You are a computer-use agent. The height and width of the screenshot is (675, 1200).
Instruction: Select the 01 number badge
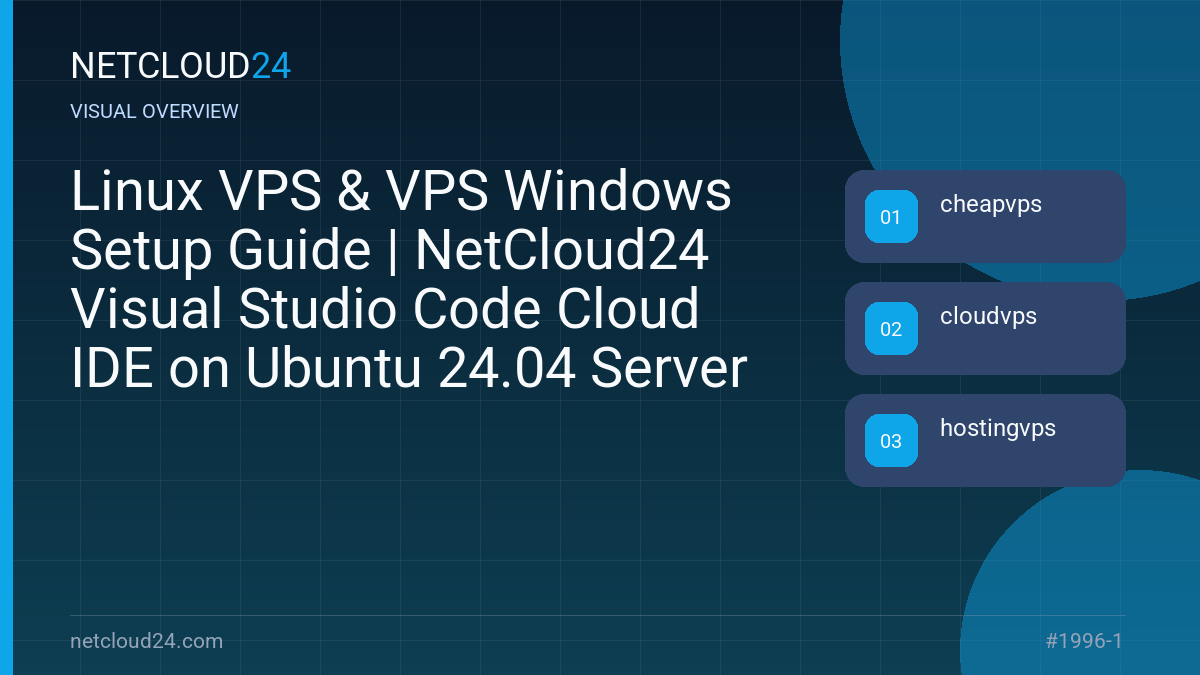(x=891, y=217)
